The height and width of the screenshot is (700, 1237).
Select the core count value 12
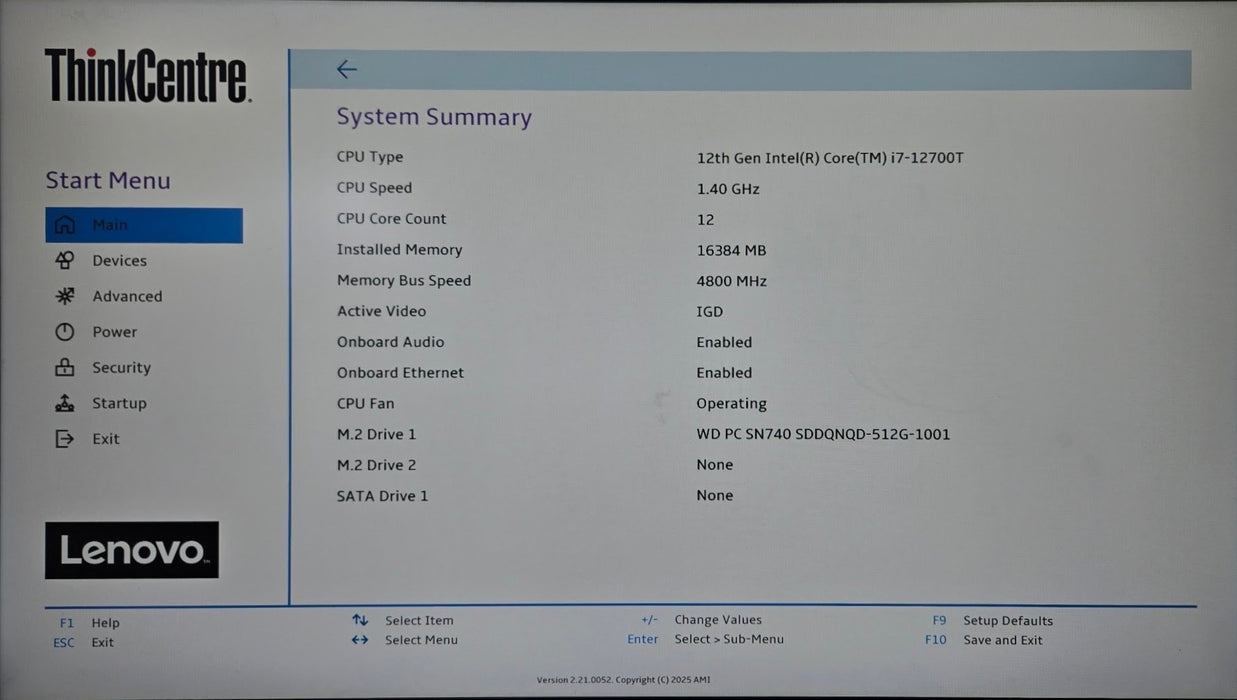point(705,220)
